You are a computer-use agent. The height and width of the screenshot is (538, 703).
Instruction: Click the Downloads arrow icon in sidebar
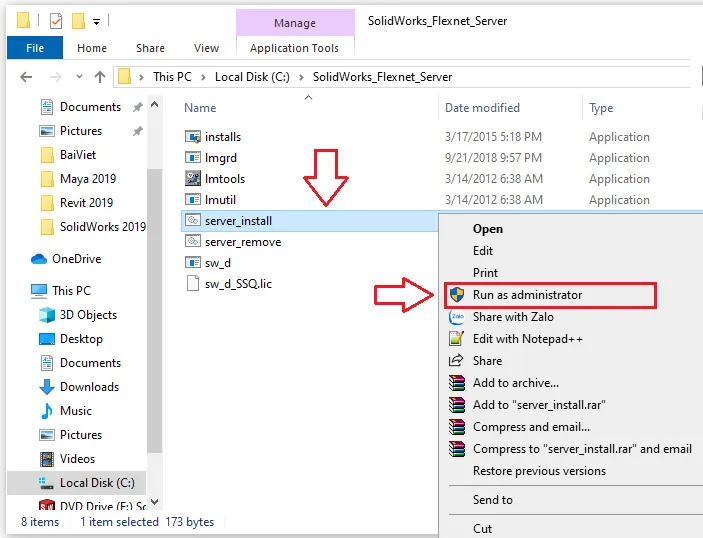(47, 387)
